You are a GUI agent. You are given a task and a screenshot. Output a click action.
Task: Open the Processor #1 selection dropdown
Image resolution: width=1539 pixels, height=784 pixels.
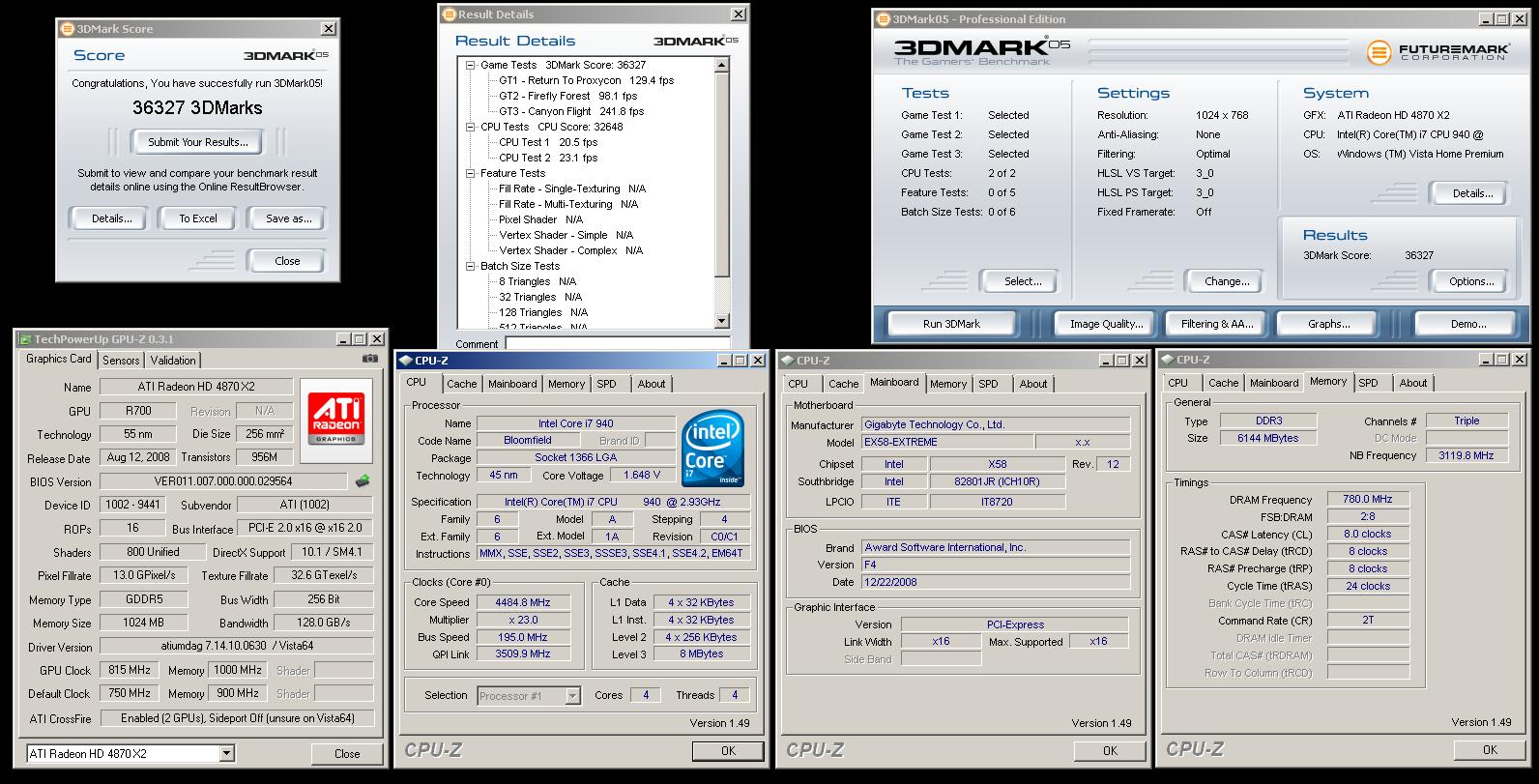click(572, 695)
